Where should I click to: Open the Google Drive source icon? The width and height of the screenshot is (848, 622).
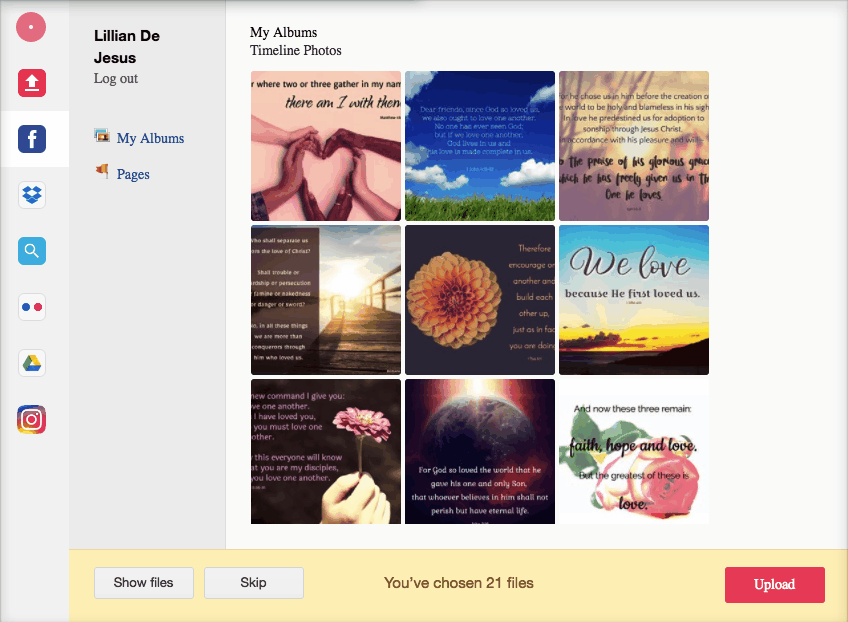[x=32, y=363]
